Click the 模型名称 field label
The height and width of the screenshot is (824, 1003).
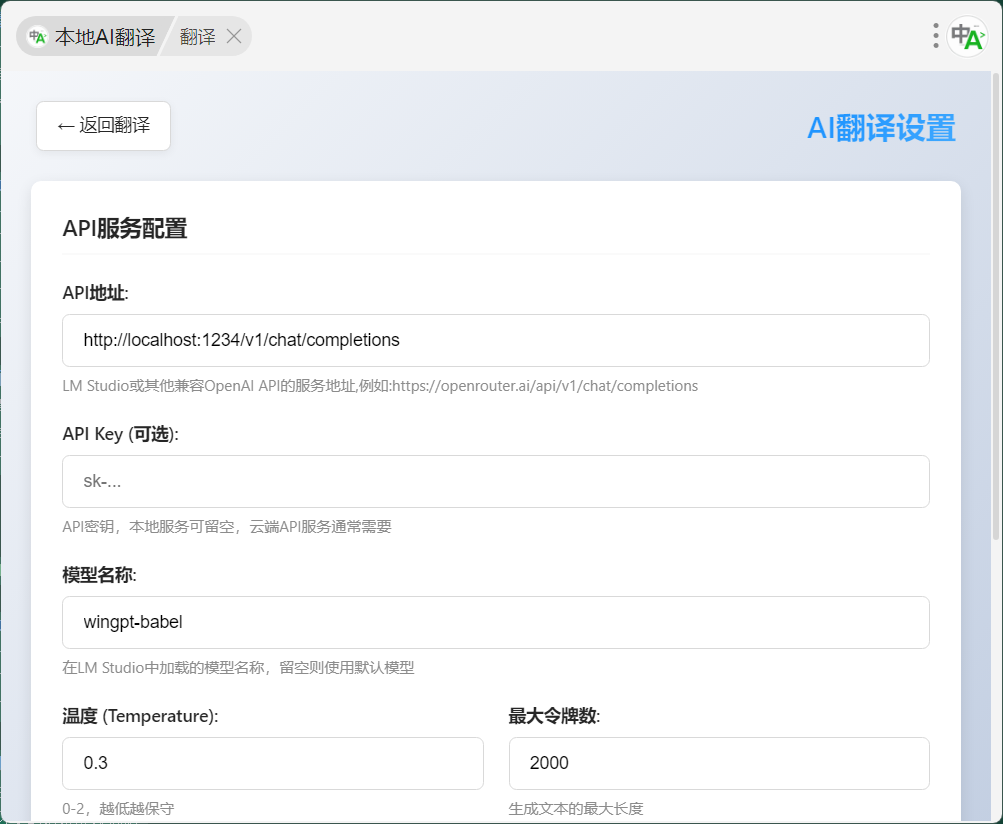pyautogui.click(x=99, y=575)
